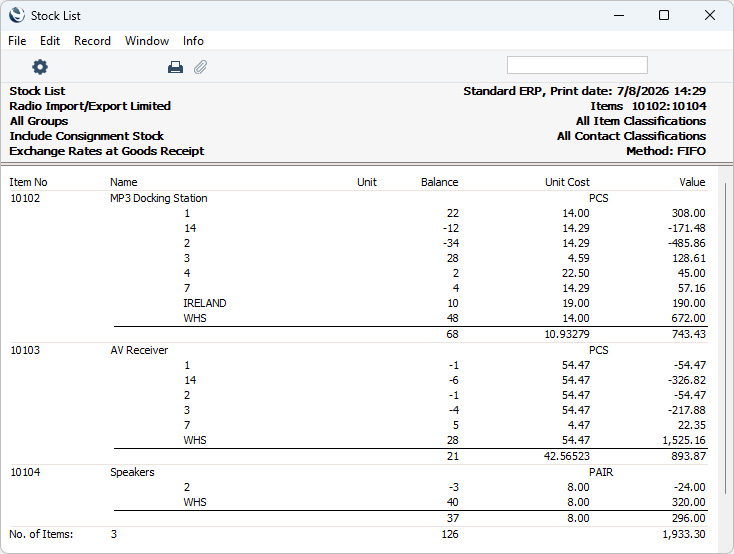The image size is (734, 554).
Task: Click the Item No column header
Action: click(29, 182)
